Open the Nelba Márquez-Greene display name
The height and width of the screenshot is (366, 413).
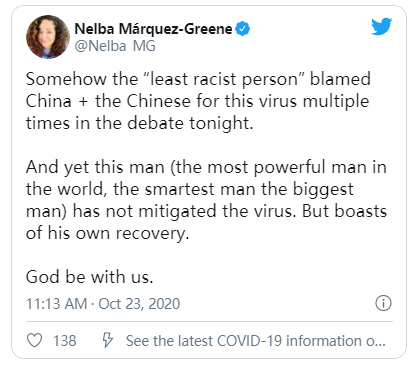tap(153, 29)
